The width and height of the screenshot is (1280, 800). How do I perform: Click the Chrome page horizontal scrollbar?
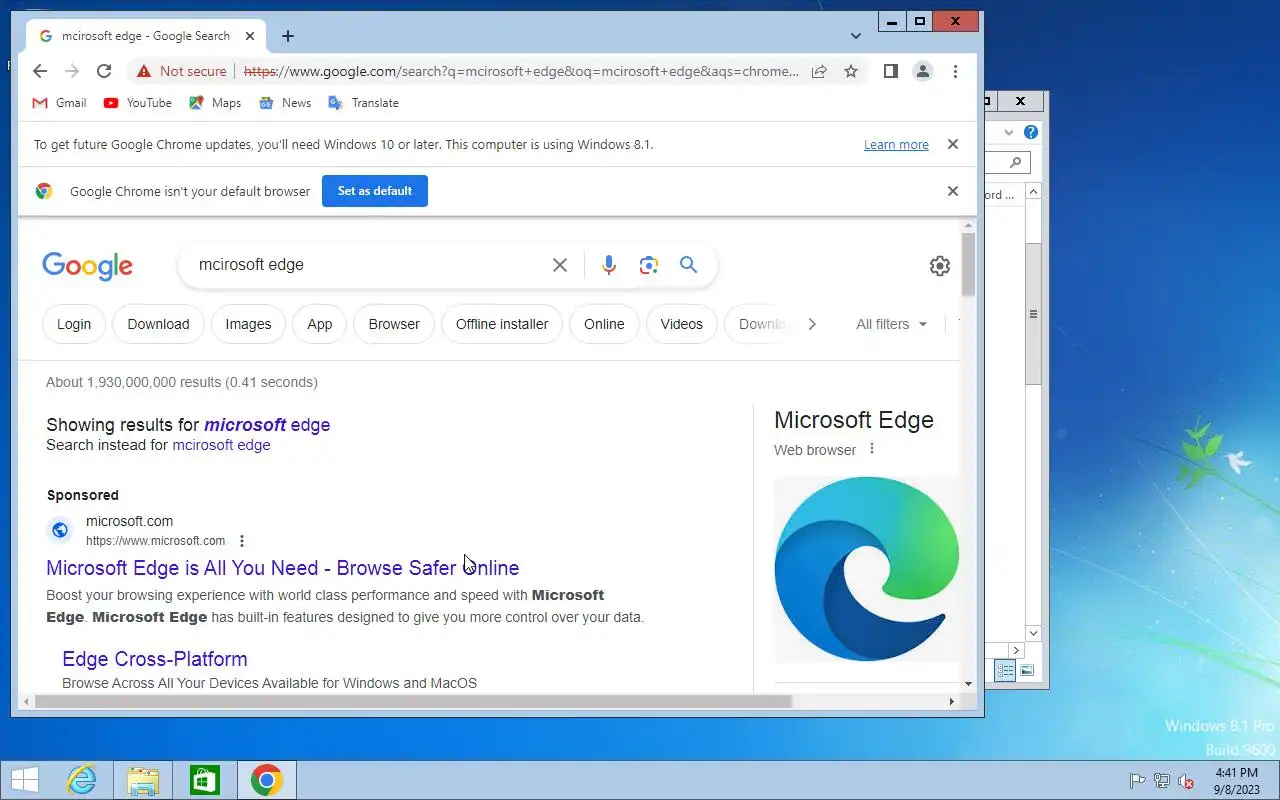412,702
